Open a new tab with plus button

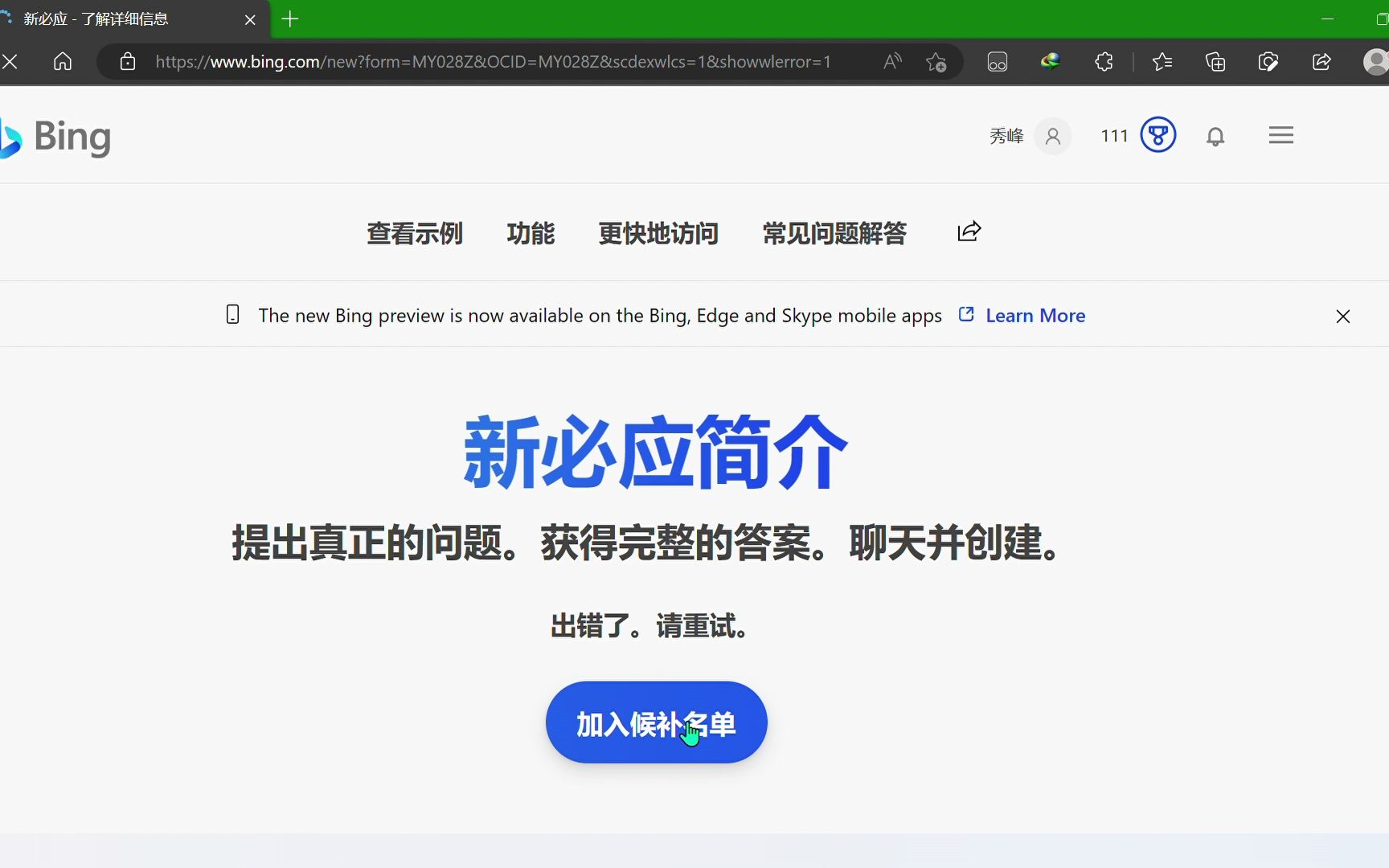coord(291,19)
